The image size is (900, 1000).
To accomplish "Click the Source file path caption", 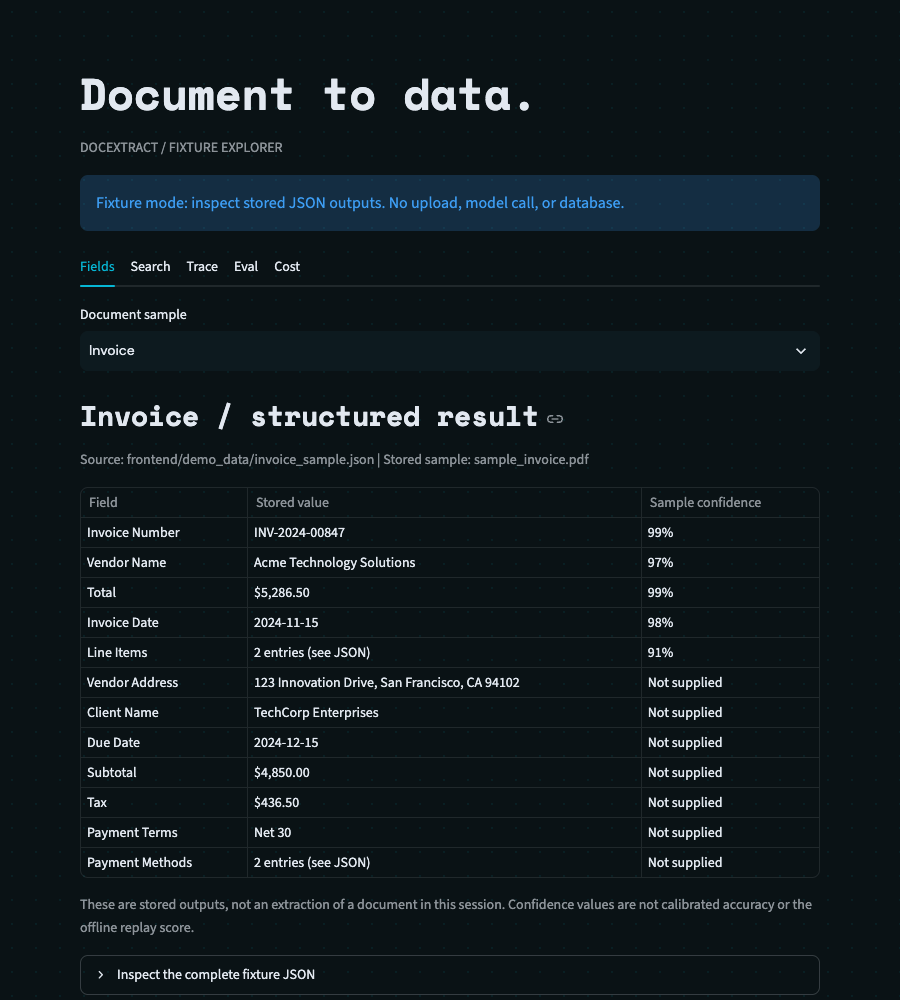I will click(334, 460).
